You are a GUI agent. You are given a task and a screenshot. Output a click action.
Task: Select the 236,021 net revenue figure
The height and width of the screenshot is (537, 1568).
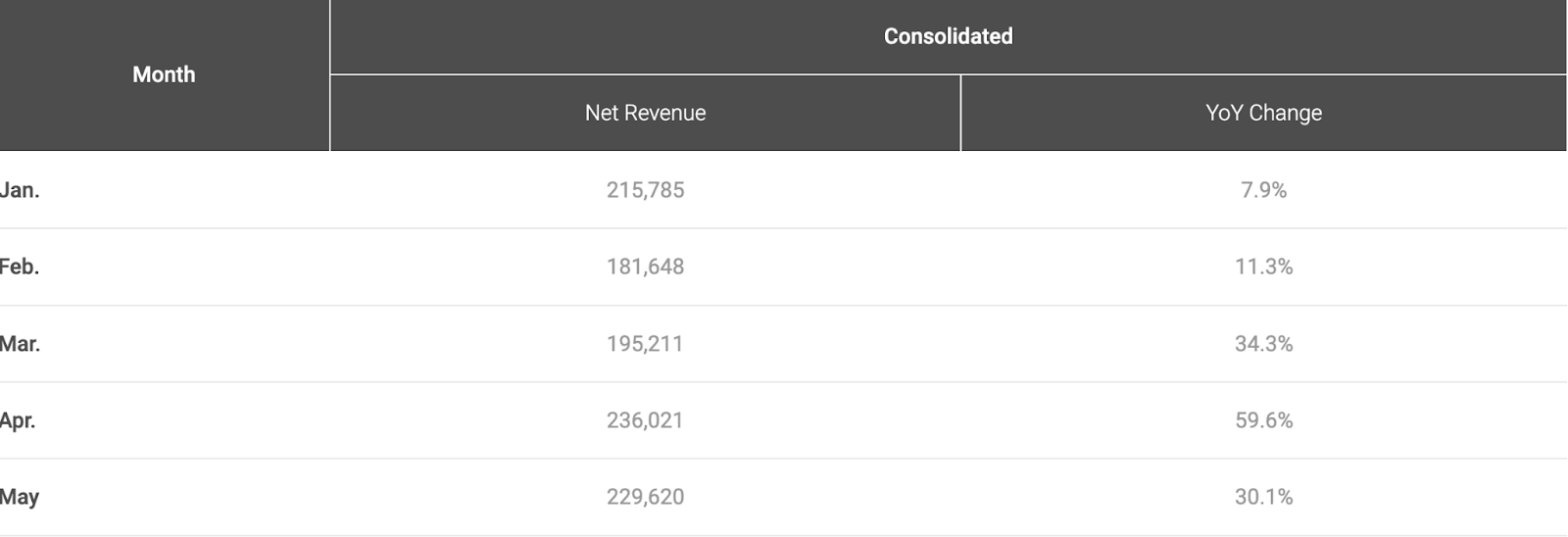click(645, 420)
